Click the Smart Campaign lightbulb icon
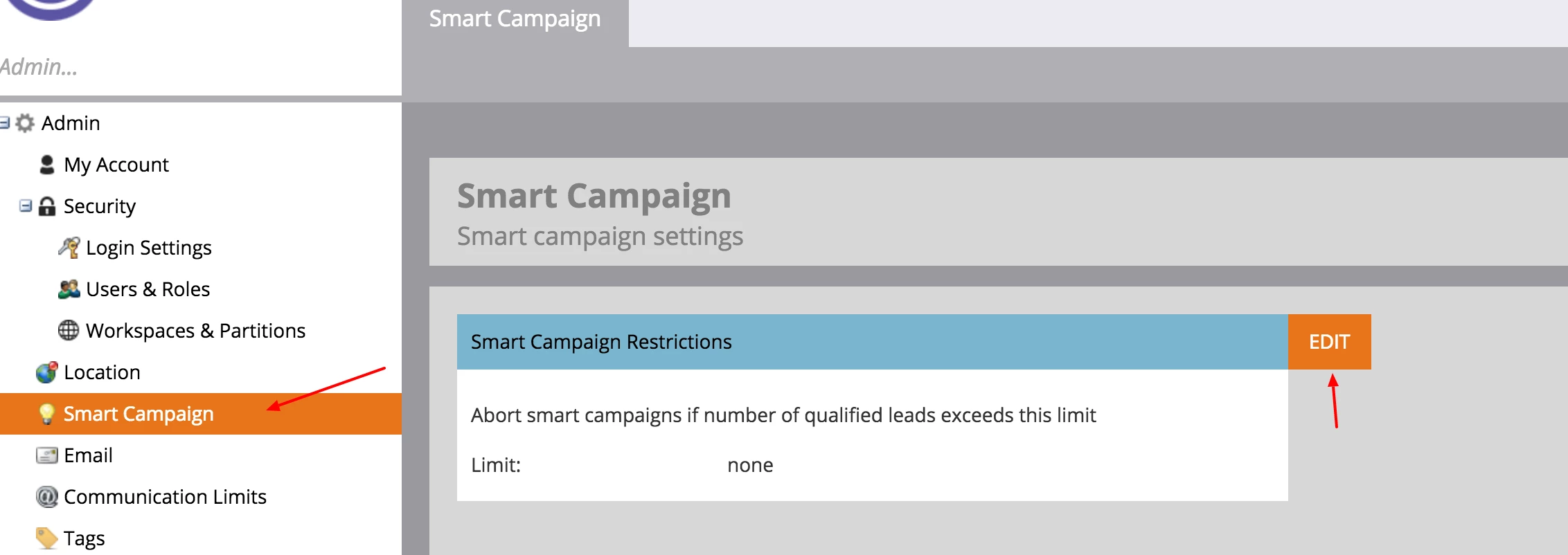1568x555 pixels. [46, 414]
